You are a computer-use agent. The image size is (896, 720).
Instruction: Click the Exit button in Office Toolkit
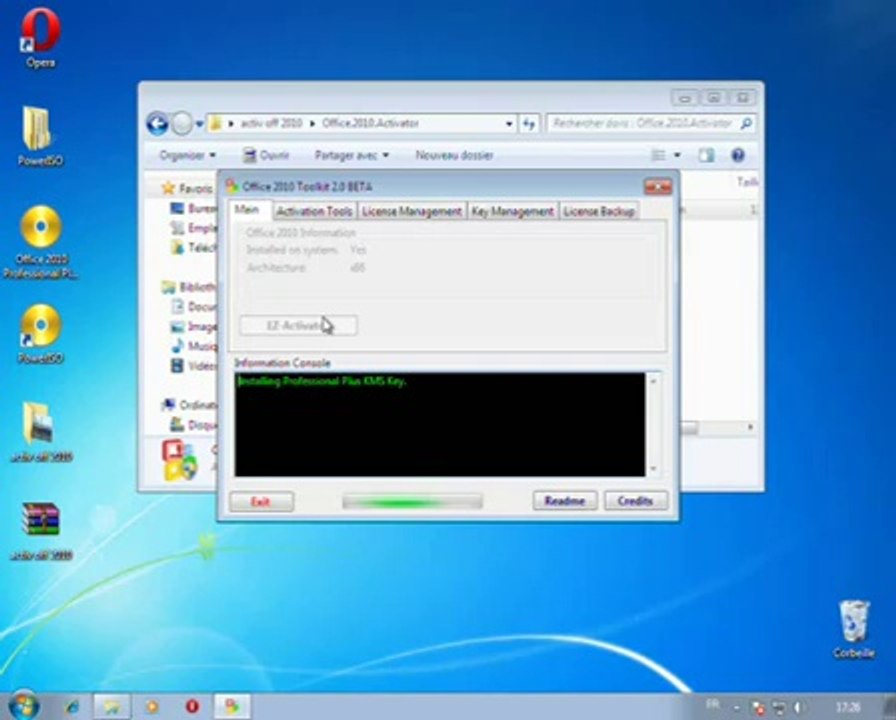click(261, 501)
